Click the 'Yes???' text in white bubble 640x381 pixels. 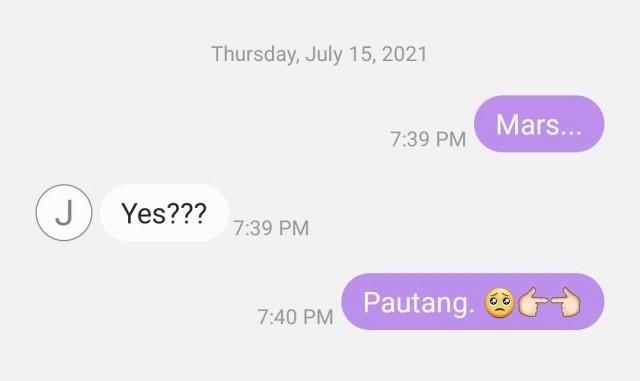164,213
